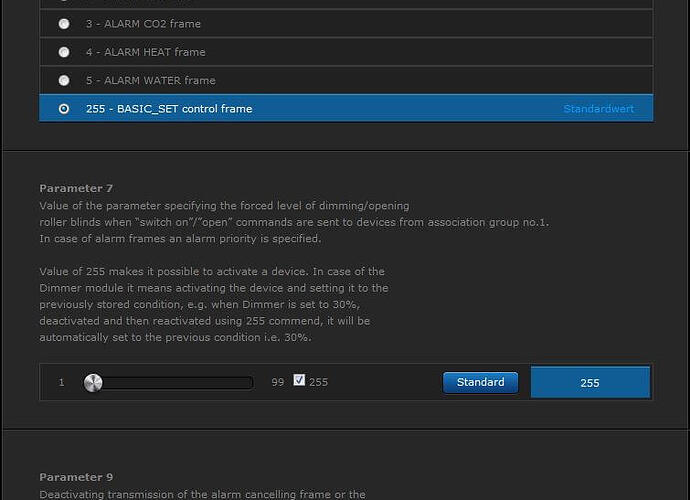Click the 4 - ALARM HEAT frame row label
This screenshot has height=500, width=690.
146,52
